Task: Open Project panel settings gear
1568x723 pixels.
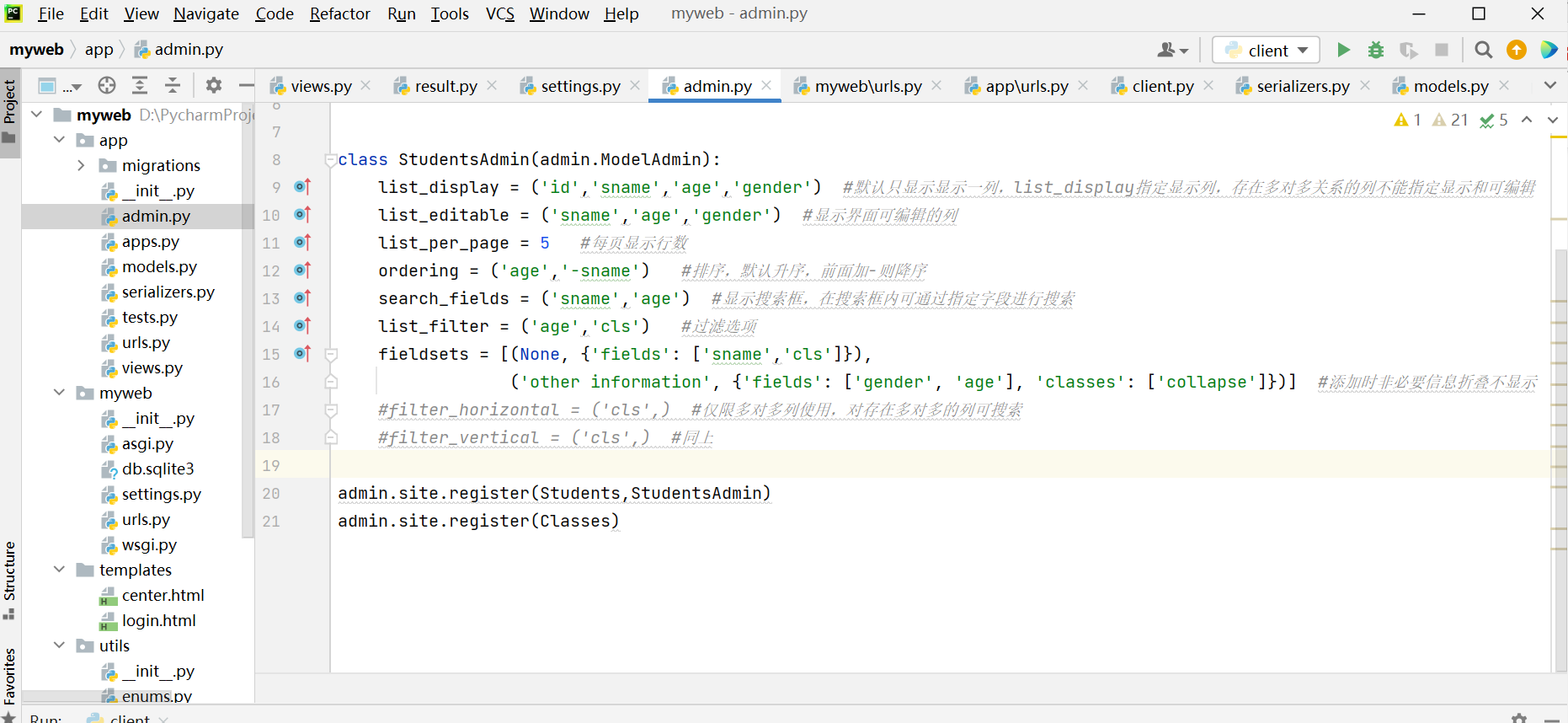Action: 214,85
